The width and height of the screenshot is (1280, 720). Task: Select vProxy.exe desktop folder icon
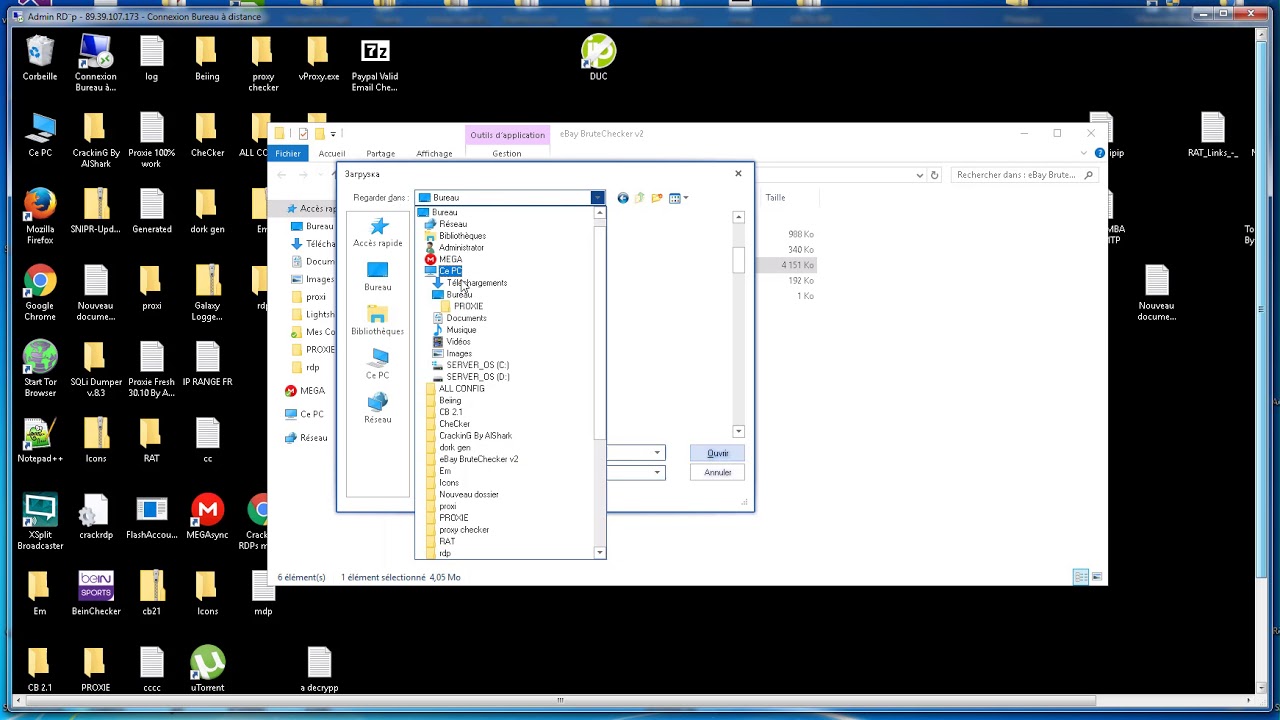[318, 57]
